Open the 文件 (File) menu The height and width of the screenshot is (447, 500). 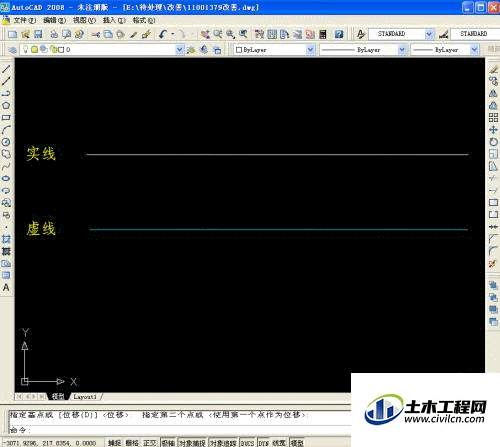point(24,20)
